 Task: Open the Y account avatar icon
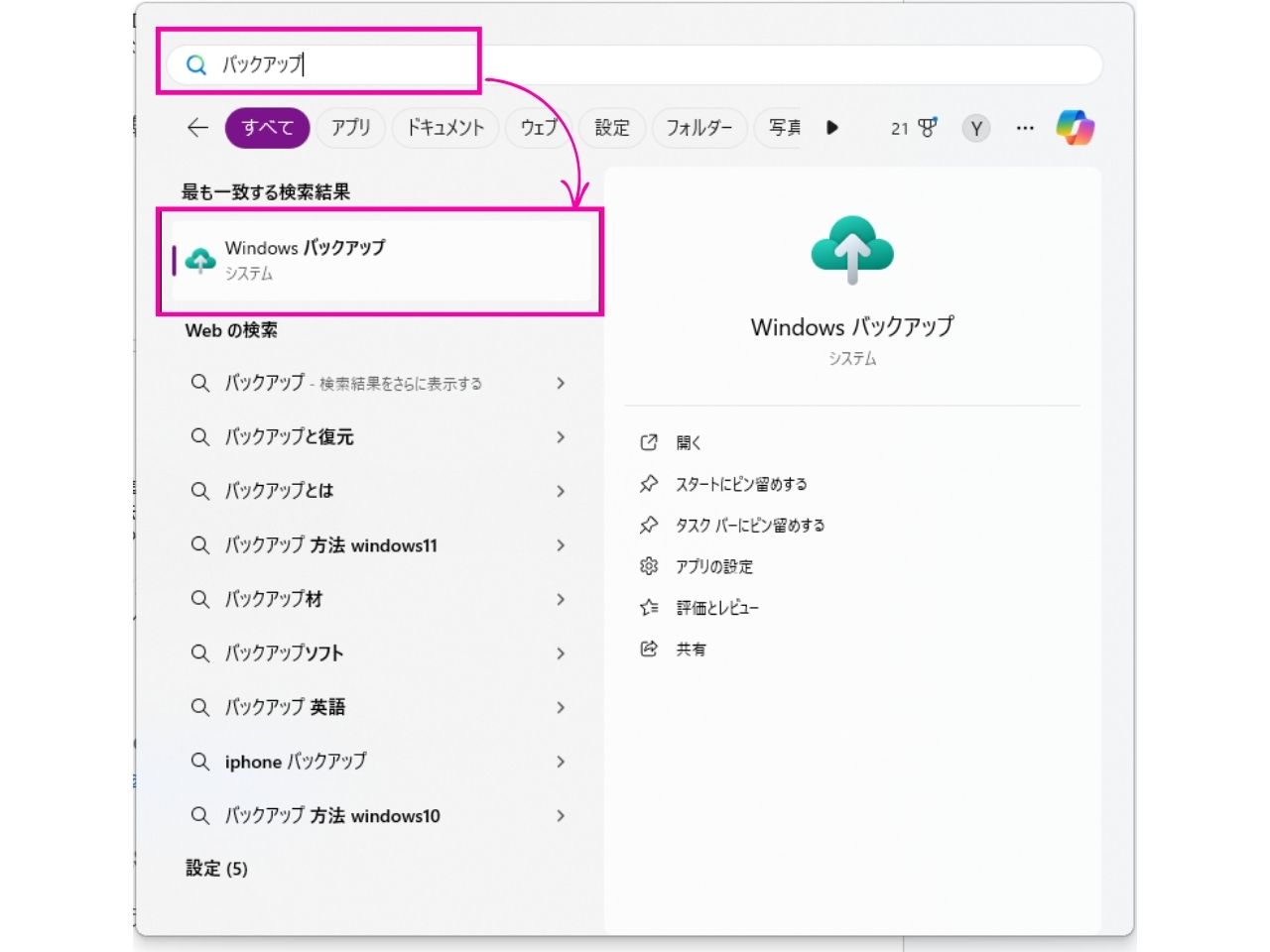(975, 128)
